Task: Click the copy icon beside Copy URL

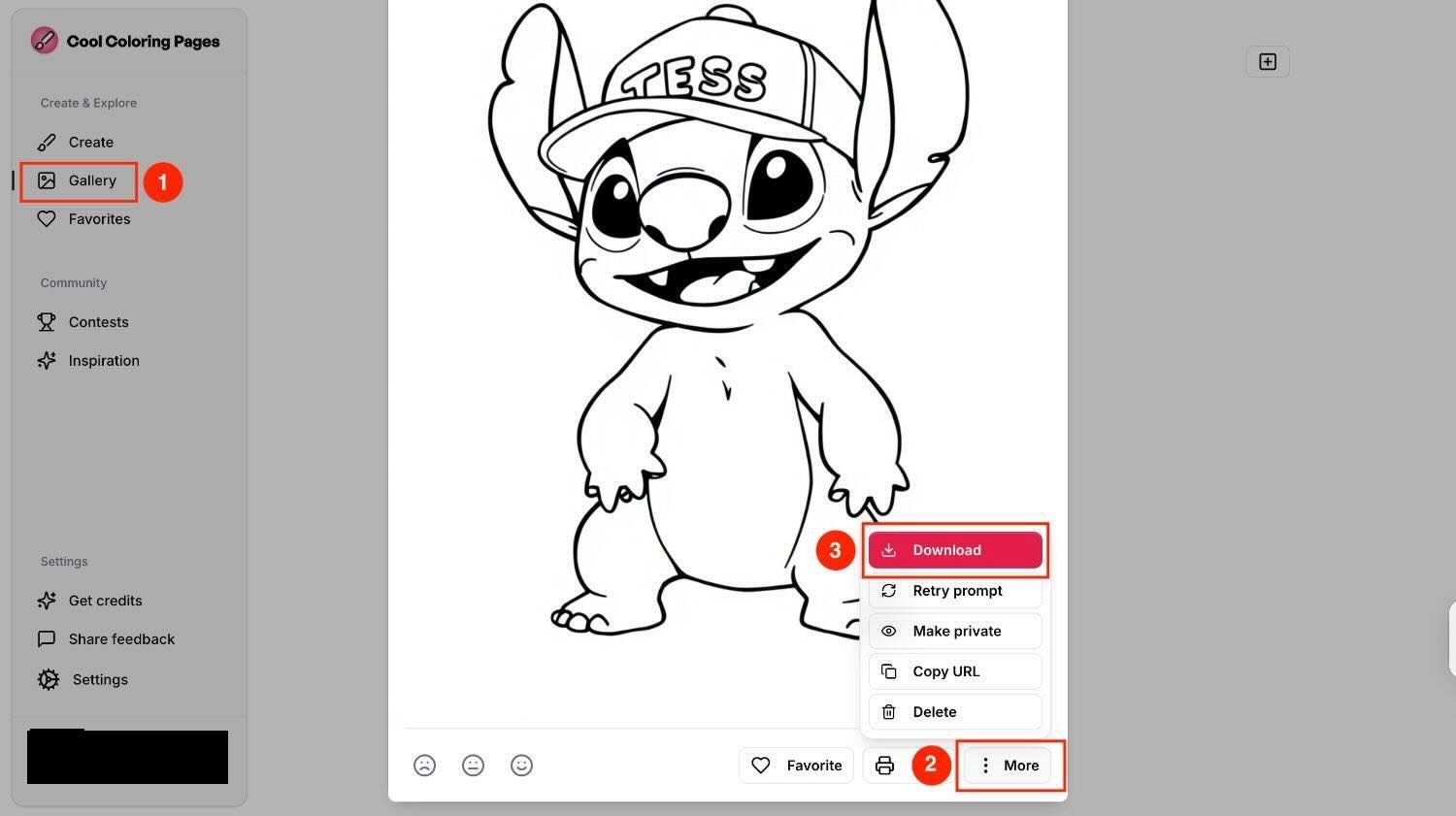Action: 888,671
